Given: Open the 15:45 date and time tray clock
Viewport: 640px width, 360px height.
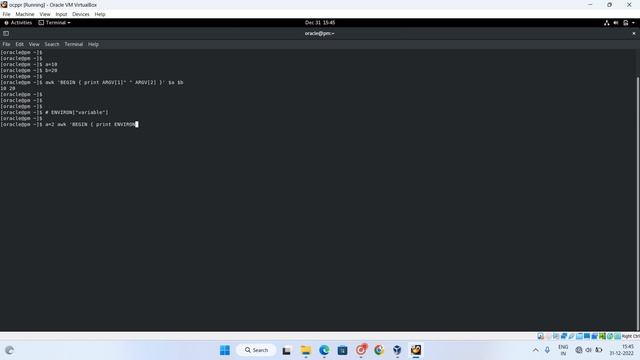Looking at the screenshot, I should tap(622, 350).
